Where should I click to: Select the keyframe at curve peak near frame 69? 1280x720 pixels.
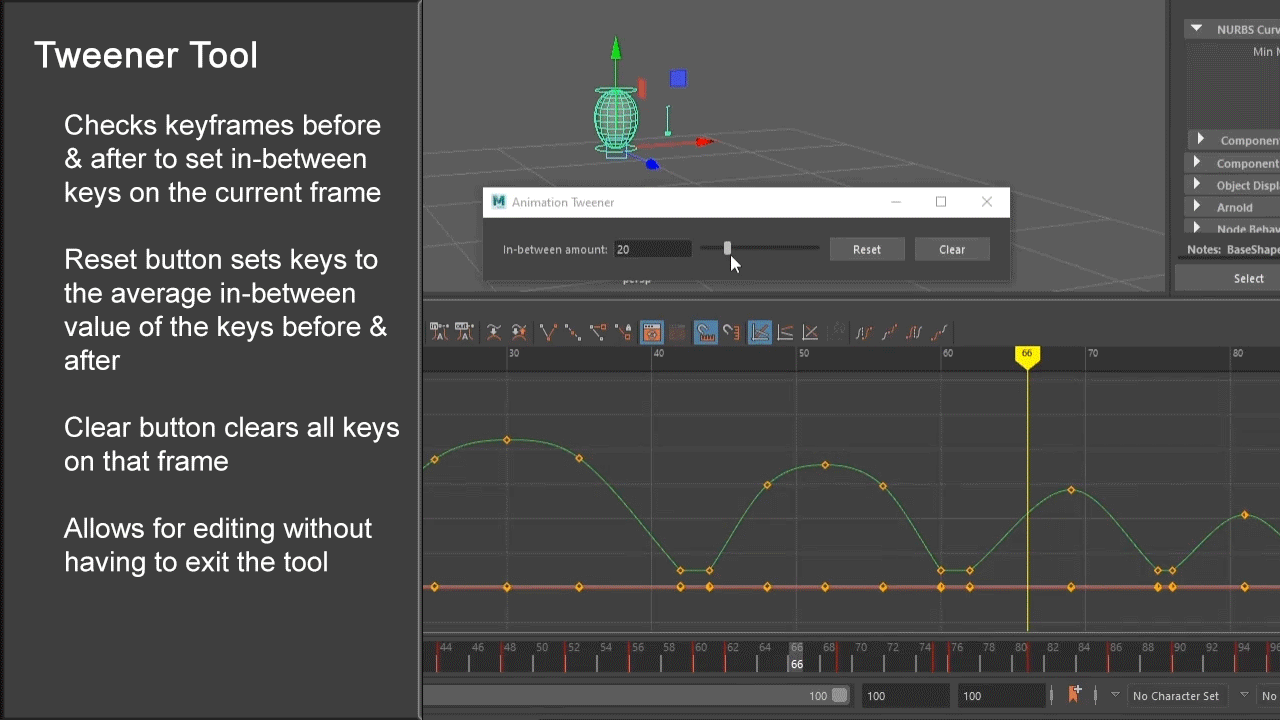click(1071, 490)
